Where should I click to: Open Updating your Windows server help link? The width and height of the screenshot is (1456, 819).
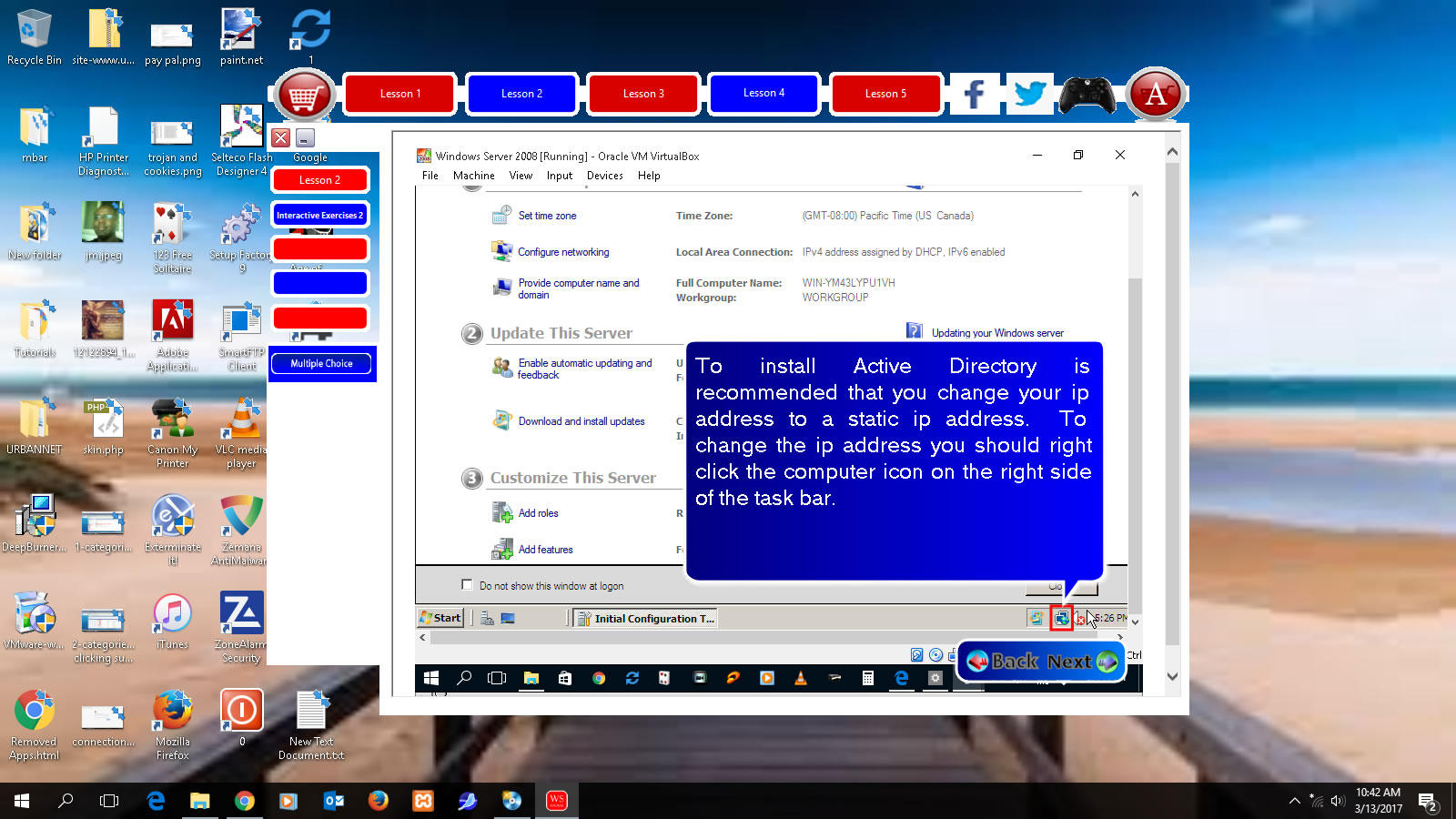pyautogui.click(x=997, y=333)
